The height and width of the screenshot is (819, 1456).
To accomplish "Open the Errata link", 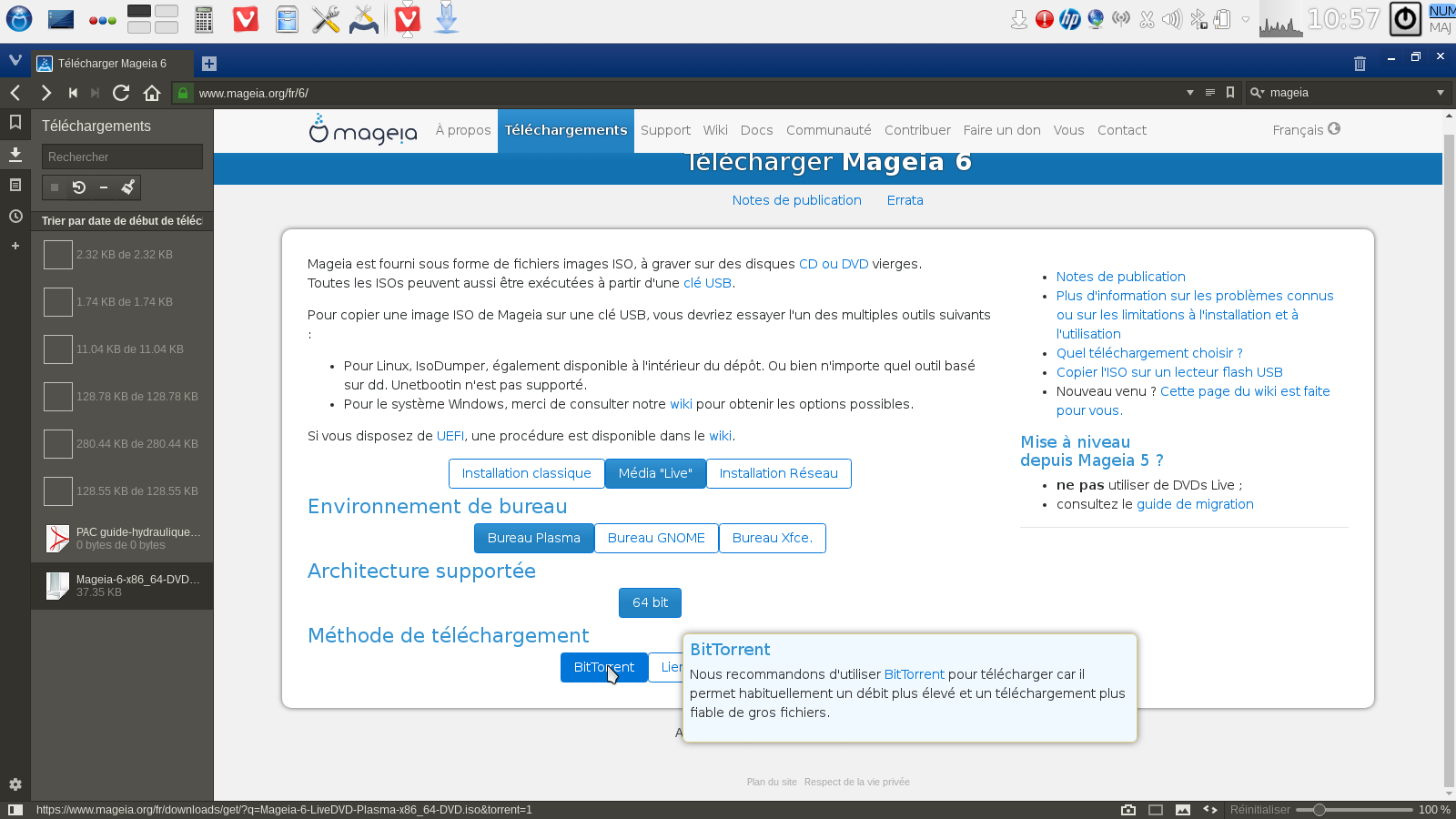I will [x=905, y=200].
